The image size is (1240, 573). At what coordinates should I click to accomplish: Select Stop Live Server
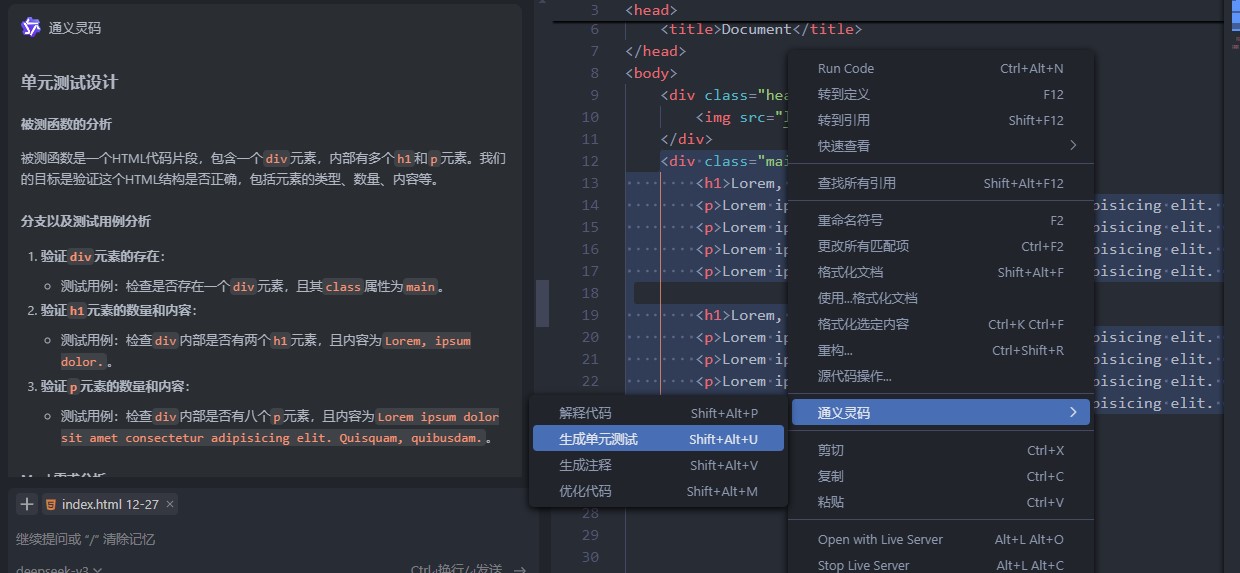coord(941,565)
